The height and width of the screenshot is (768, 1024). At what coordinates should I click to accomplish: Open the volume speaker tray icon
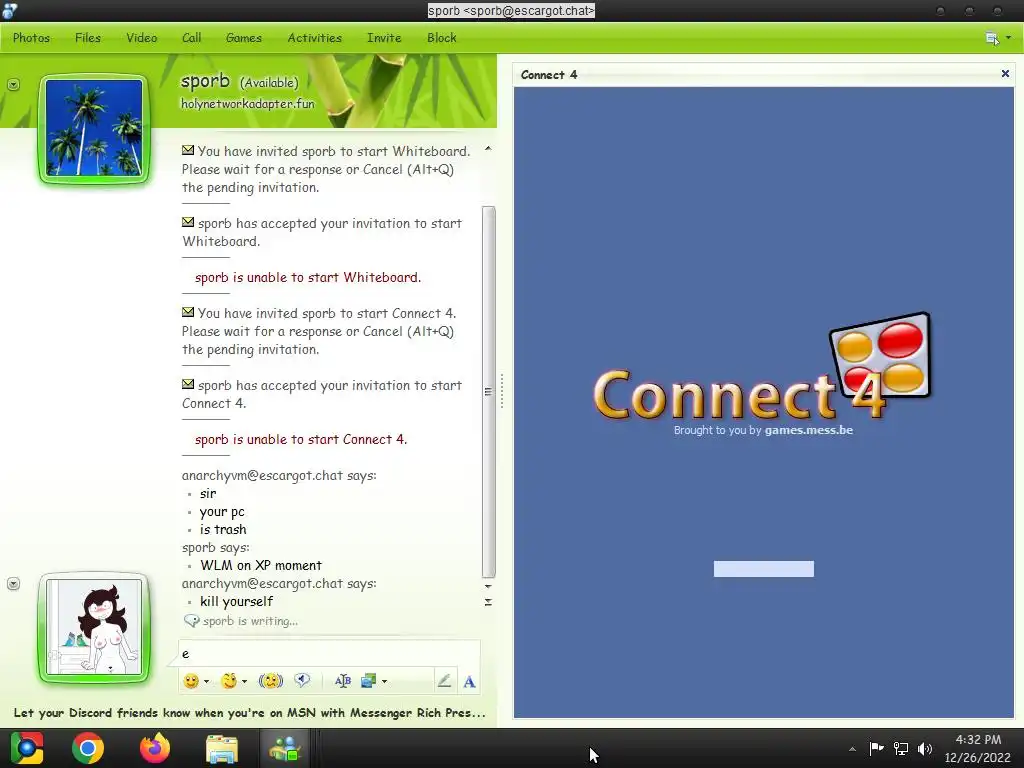pos(925,748)
